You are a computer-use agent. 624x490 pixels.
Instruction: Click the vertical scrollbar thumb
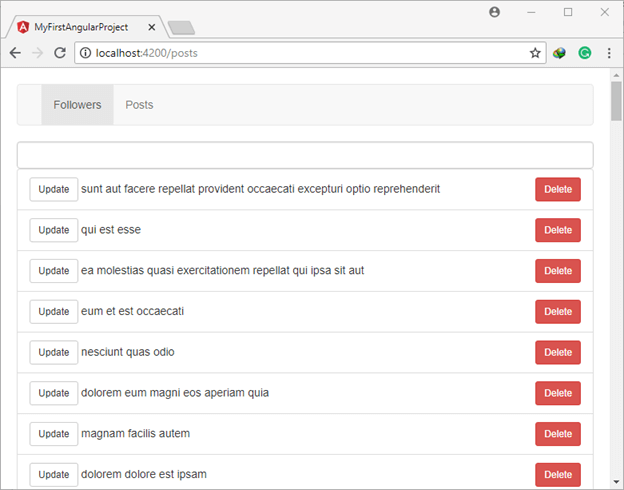[x=616, y=101]
